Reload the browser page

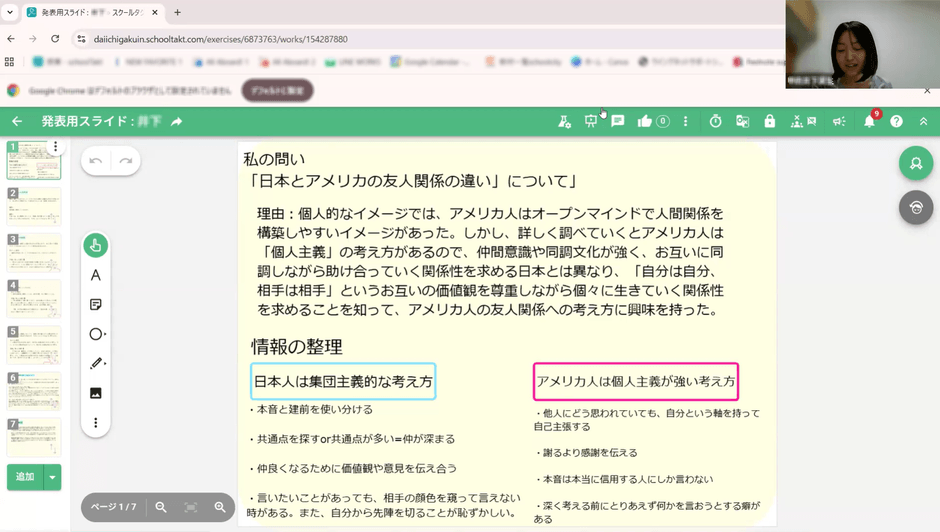click(x=55, y=39)
